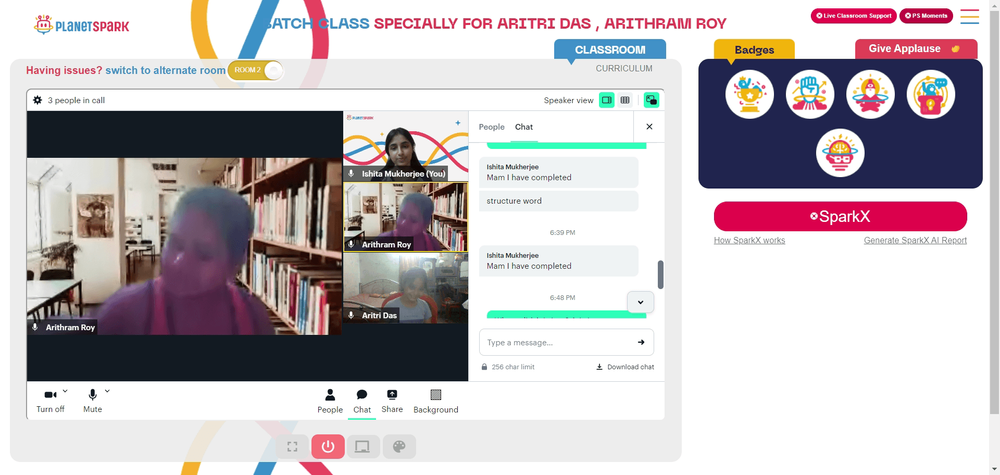The height and width of the screenshot is (475, 1000).
Task: Turn off the camera
Action: click(x=50, y=401)
